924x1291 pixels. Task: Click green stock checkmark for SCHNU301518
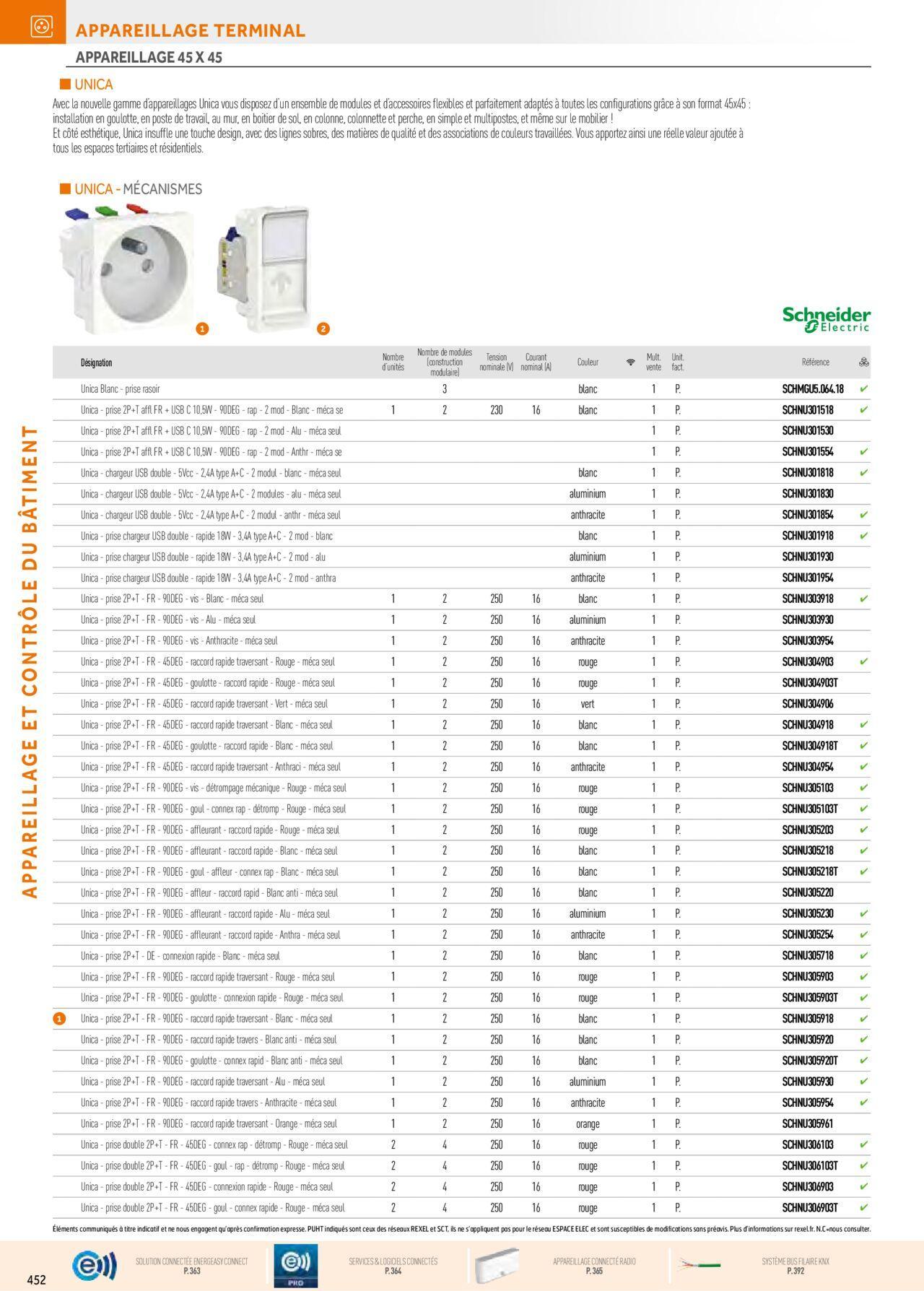pyautogui.click(x=864, y=409)
